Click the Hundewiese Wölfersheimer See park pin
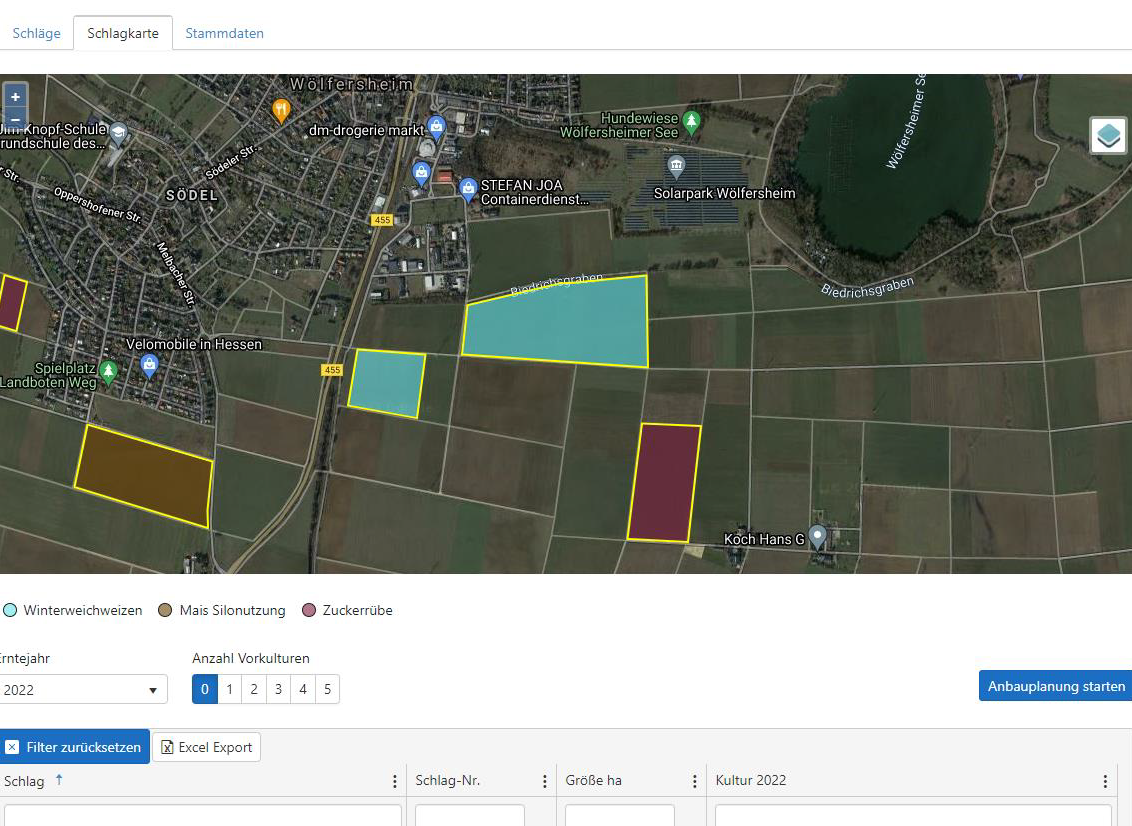Screen dimensions: 1132x826 (x=692, y=122)
